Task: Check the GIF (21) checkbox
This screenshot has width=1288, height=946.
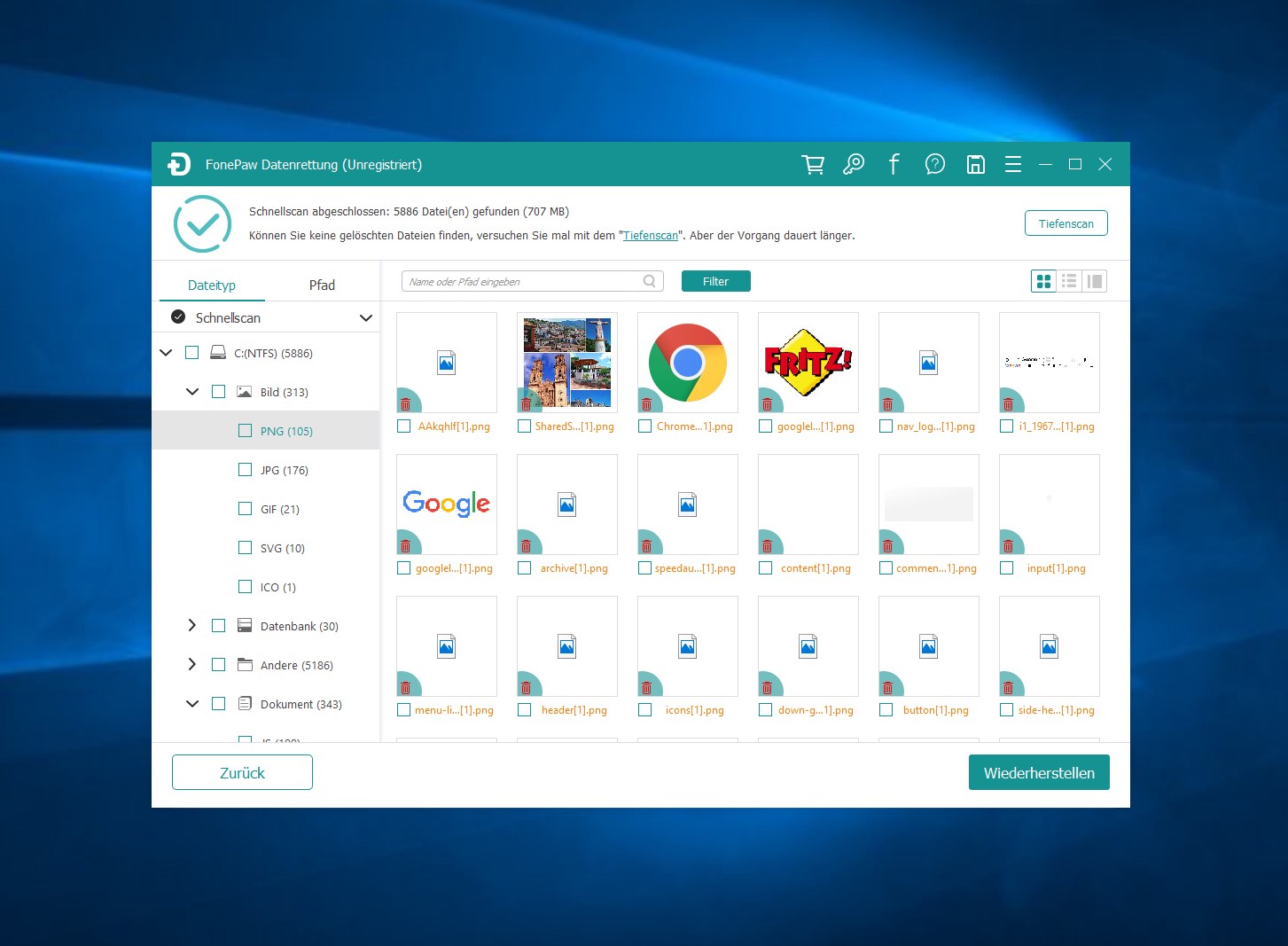Action: [245, 509]
